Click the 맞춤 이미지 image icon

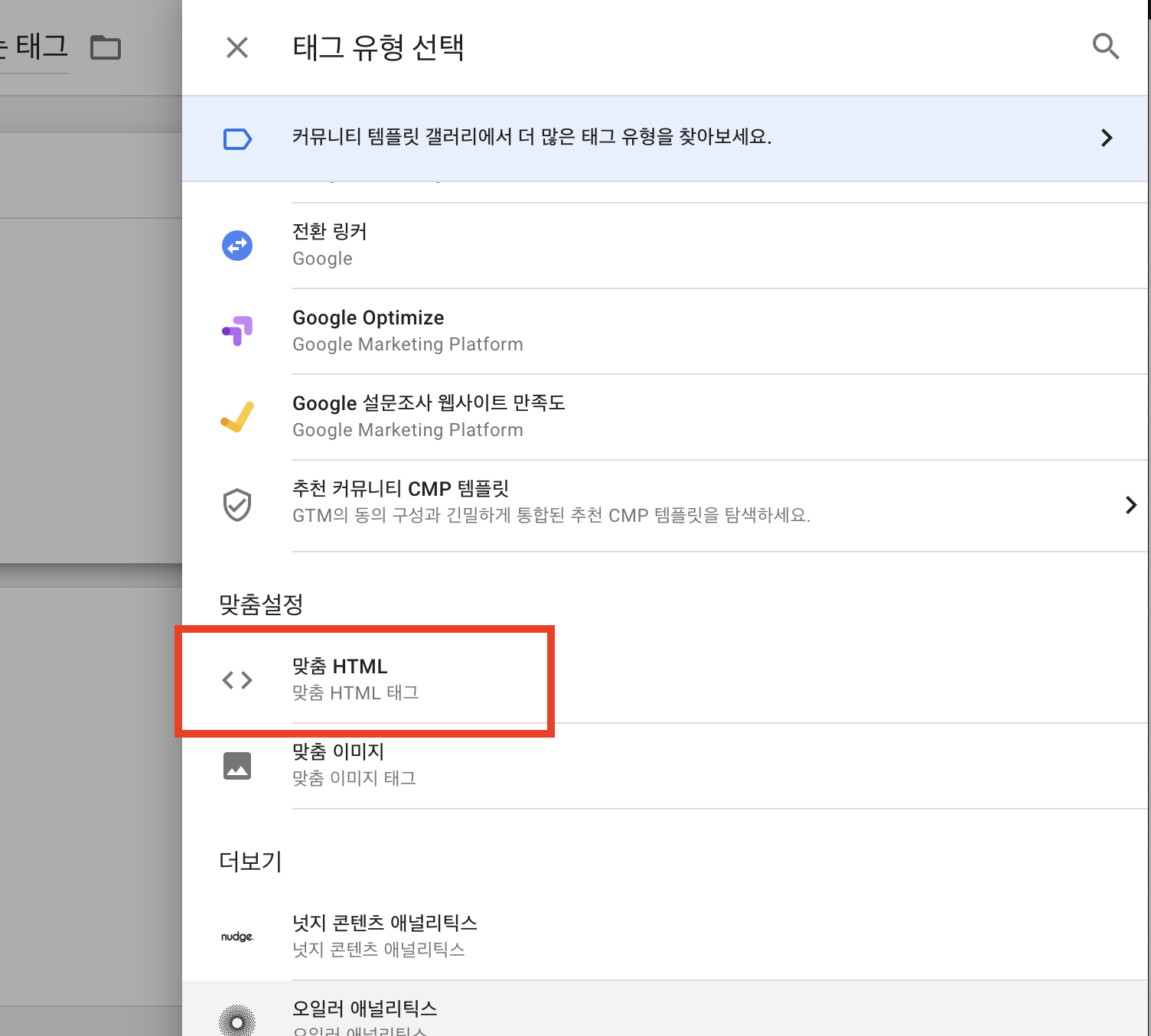tap(237, 765)
